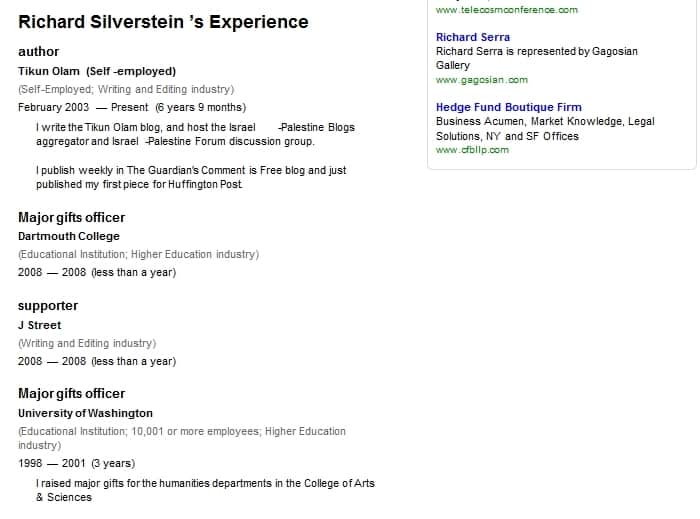Image resolution: width=700 pixels, height=519 pixels.
Task: Click the J Street organization name
Action: (39, 325)
